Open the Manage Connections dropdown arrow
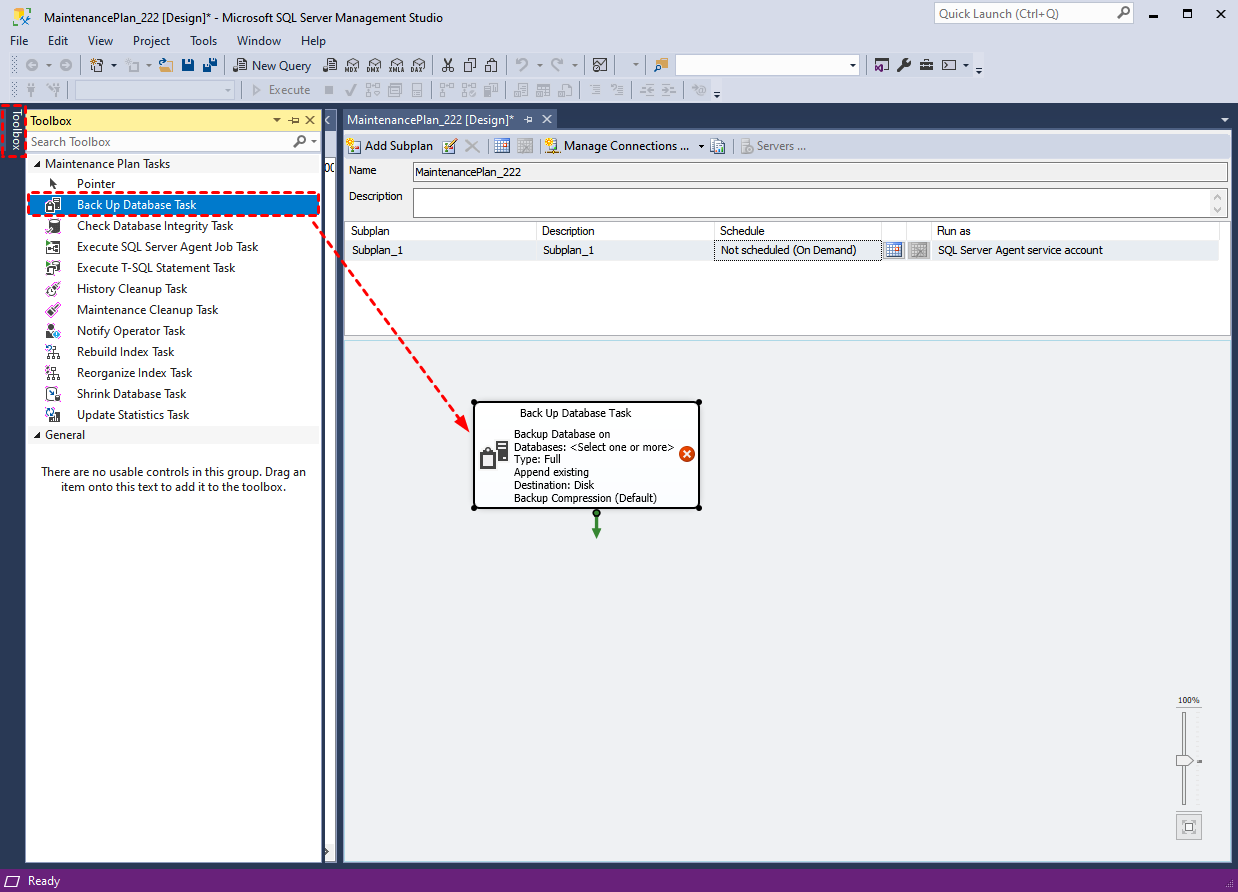The width and height of the screenshot is (1238, 892). 701,146
